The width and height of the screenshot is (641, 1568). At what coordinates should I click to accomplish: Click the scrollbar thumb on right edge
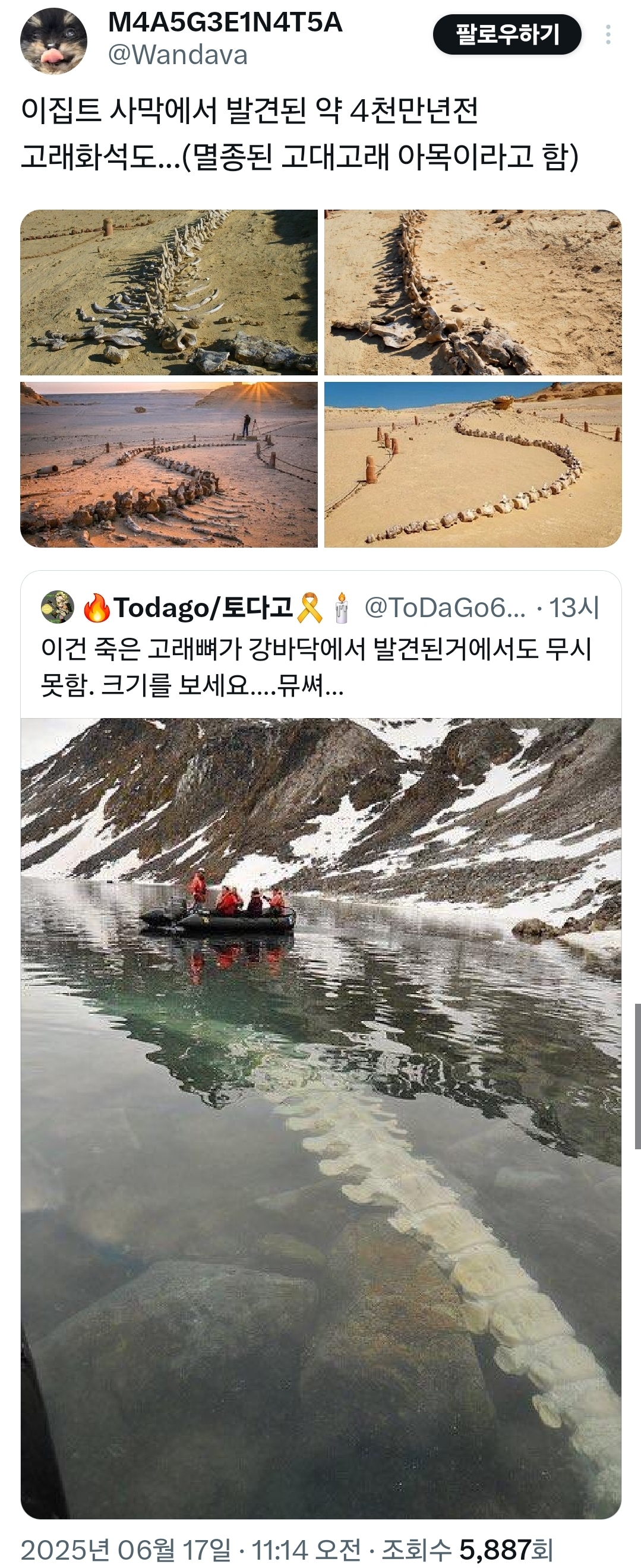(x=637, y=1076)
